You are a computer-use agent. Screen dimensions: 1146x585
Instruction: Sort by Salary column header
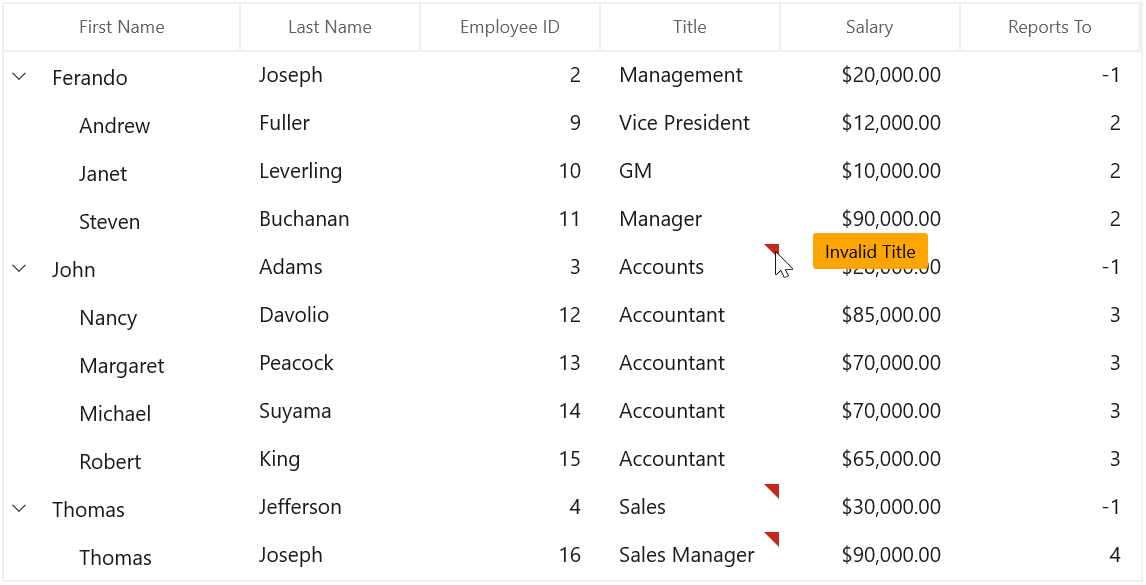coord(870,27)
